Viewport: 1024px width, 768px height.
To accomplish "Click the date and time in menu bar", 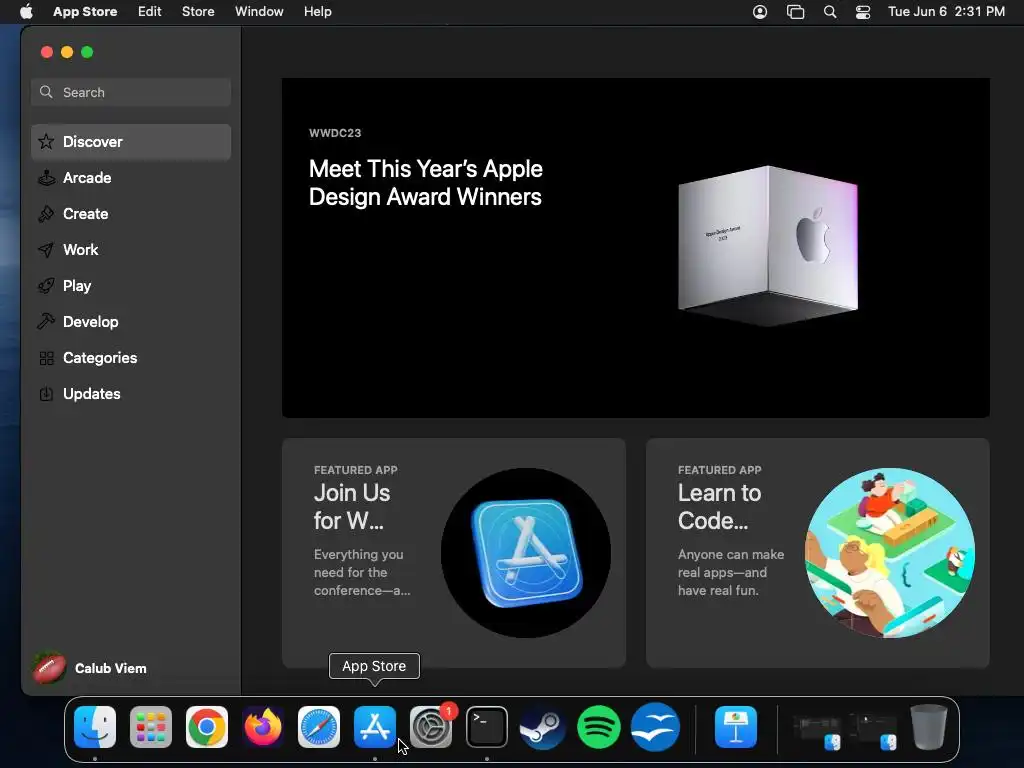I will [946, 12].
